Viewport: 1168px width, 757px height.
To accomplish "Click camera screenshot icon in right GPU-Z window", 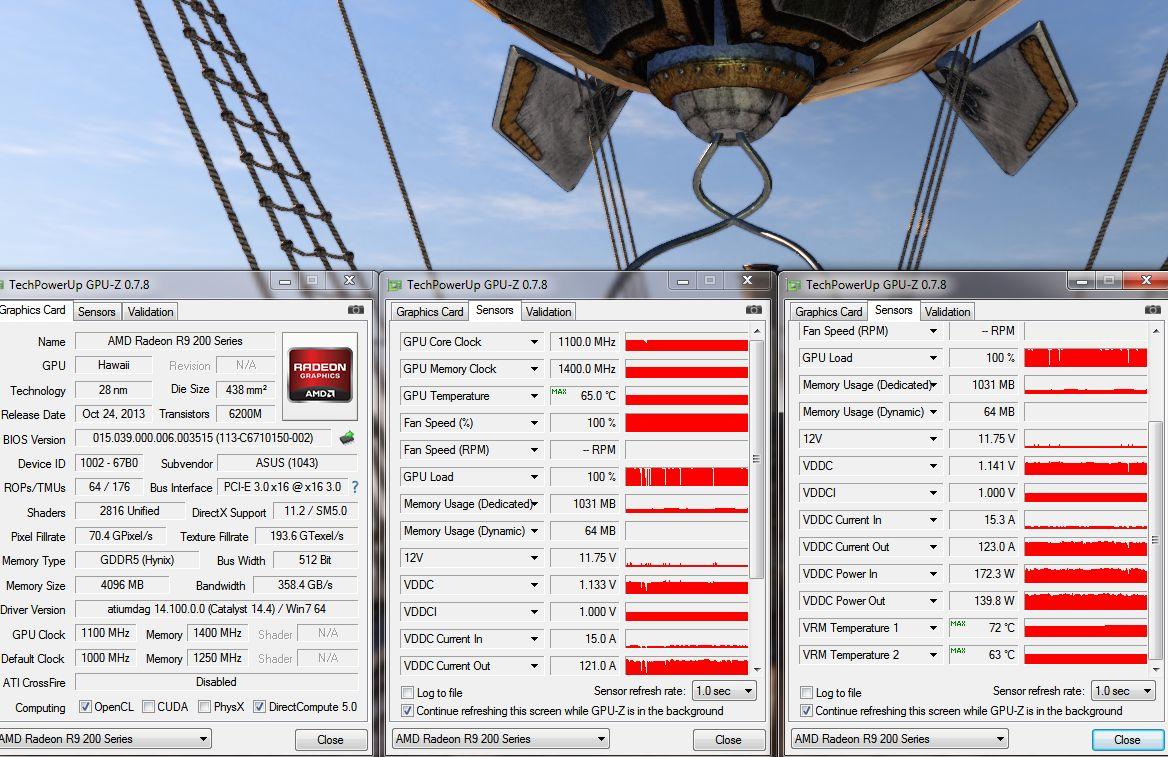I will (x=1153, y=309).
